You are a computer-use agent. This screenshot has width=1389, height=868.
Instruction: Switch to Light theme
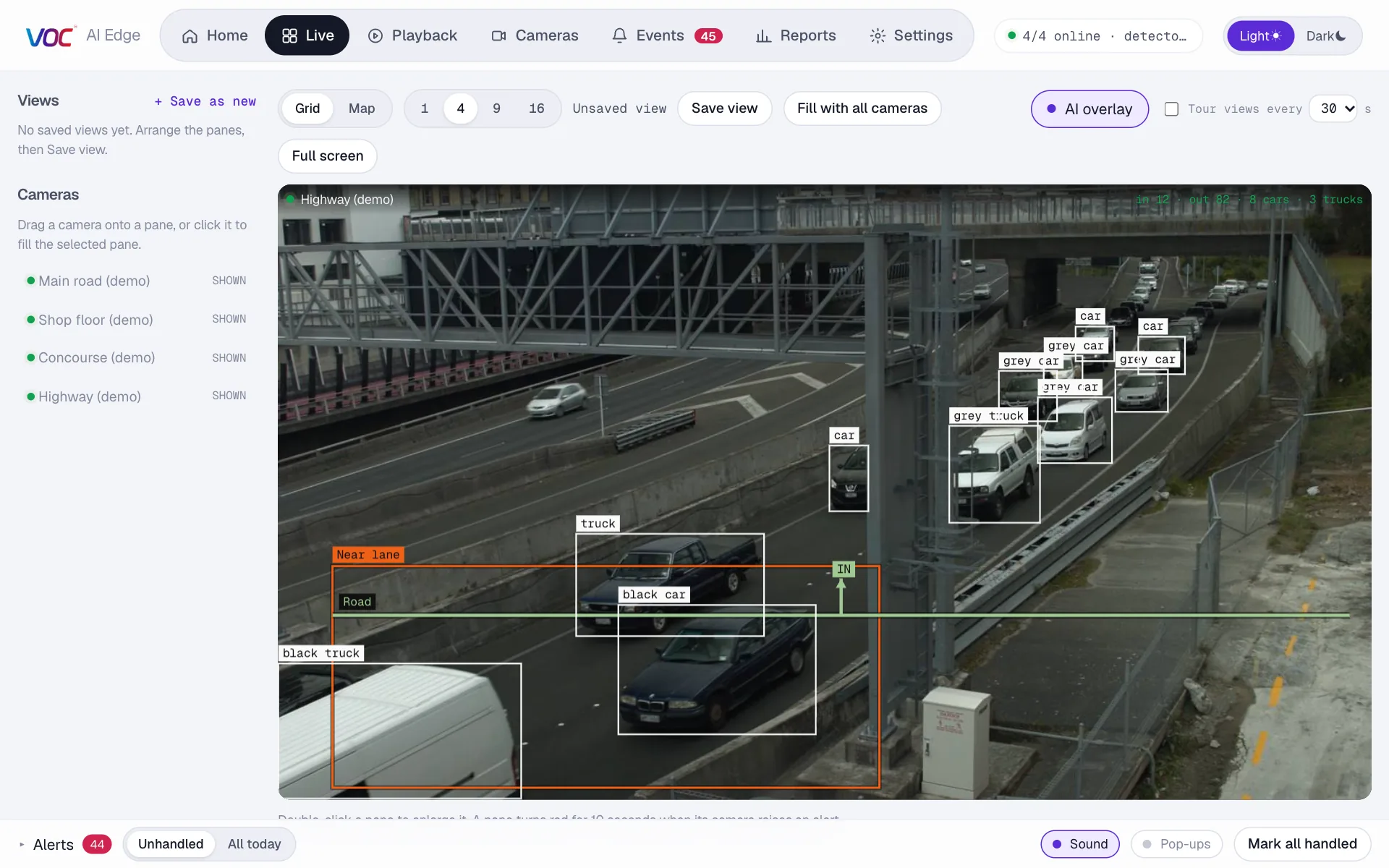coord(1260,35)
